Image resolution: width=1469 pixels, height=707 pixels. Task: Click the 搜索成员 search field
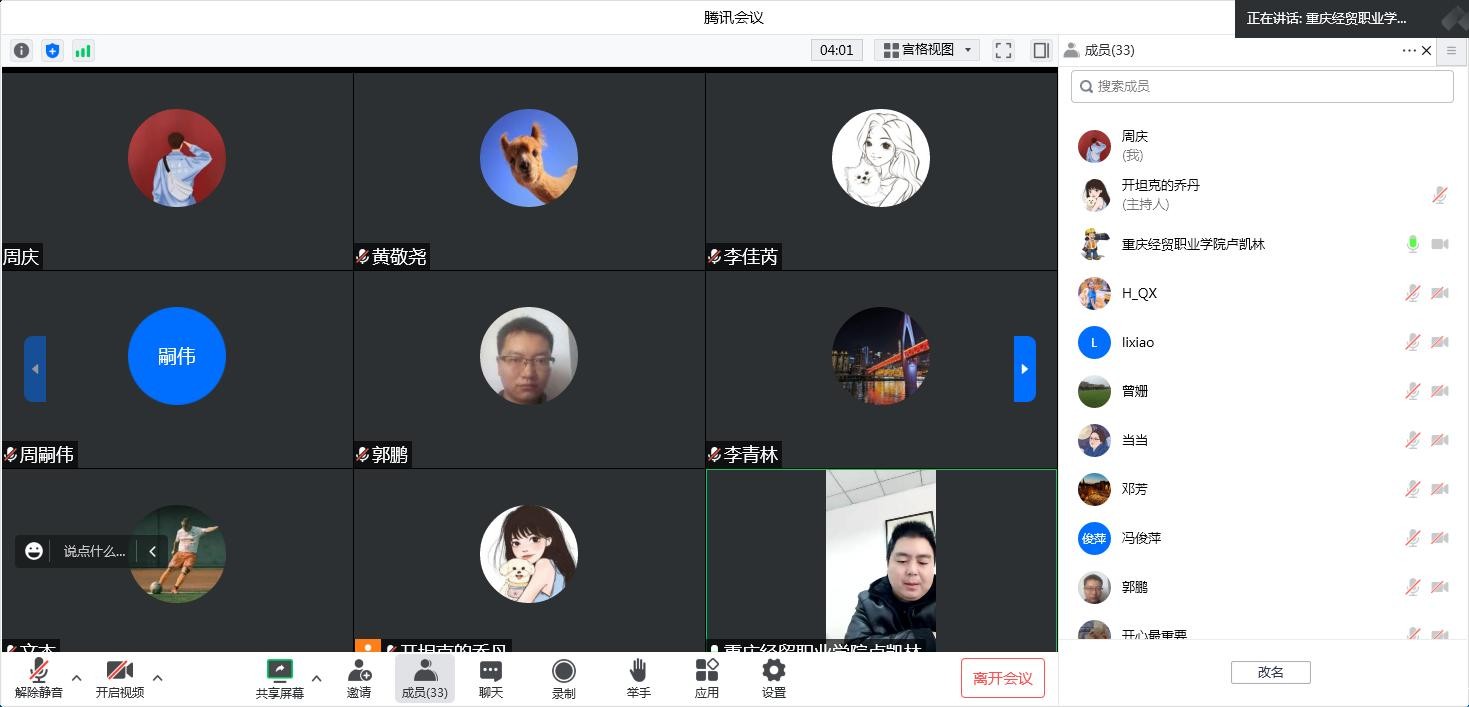pyautogui.click(x=1262, y=86)
